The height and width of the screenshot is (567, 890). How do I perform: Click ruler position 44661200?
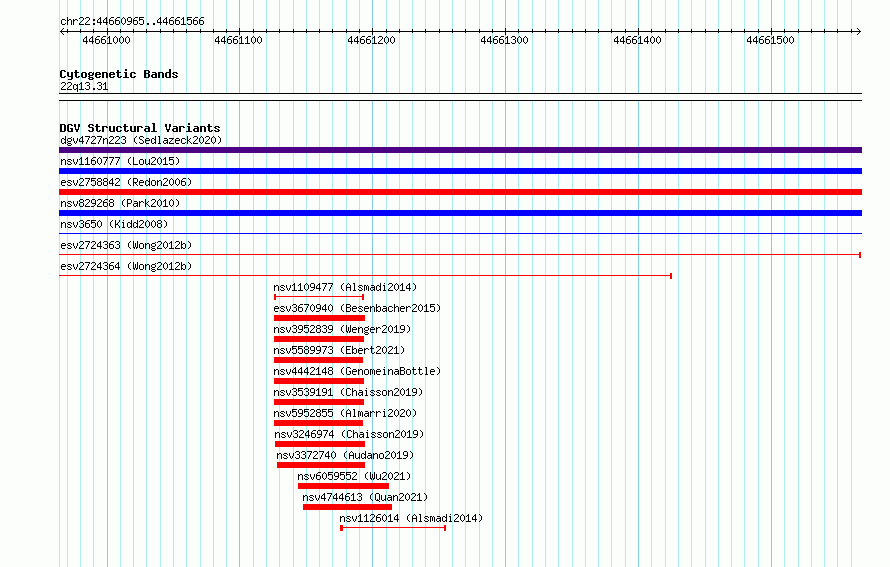pos(371,40)
